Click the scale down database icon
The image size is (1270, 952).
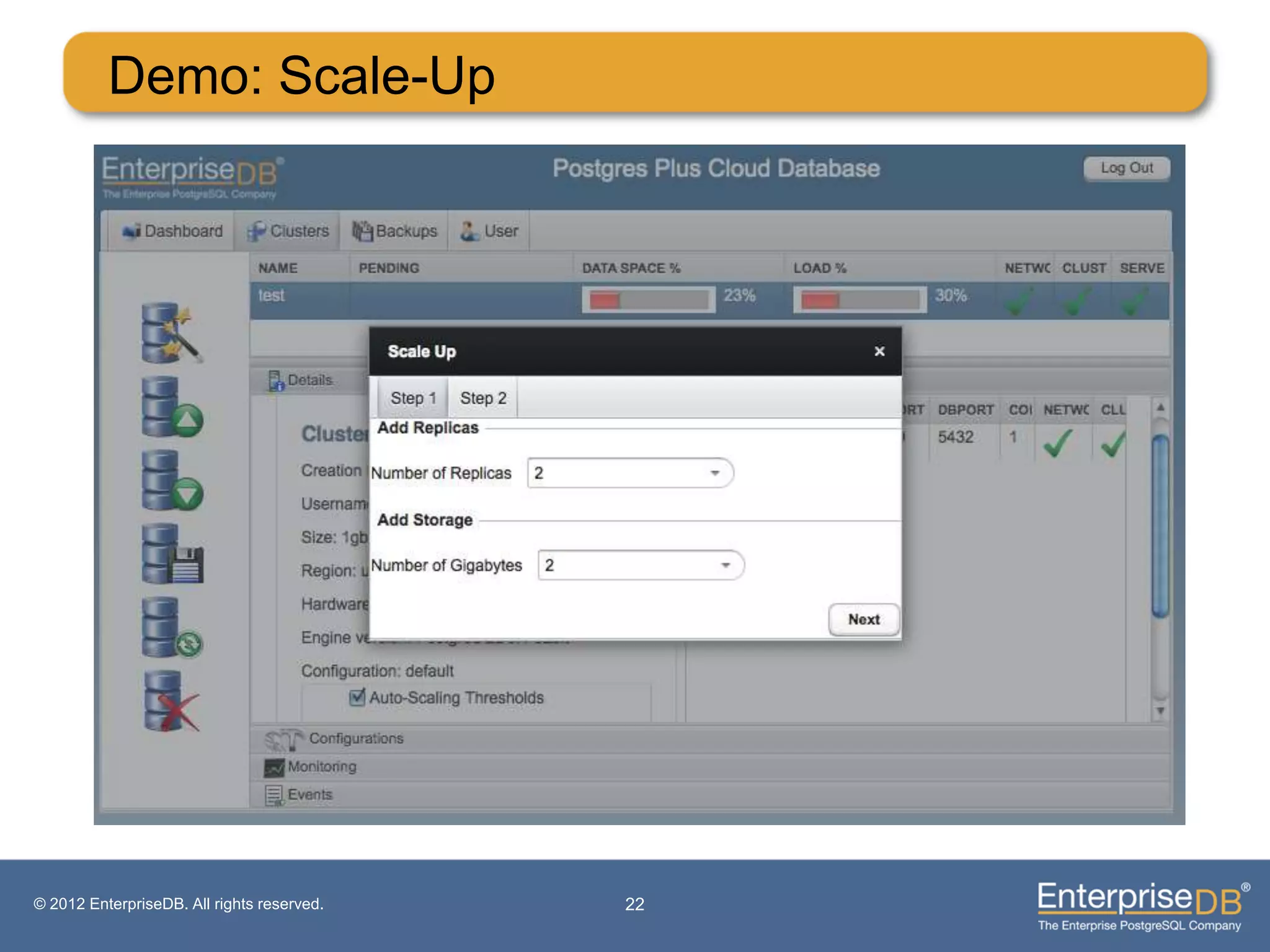click(172, 480)
